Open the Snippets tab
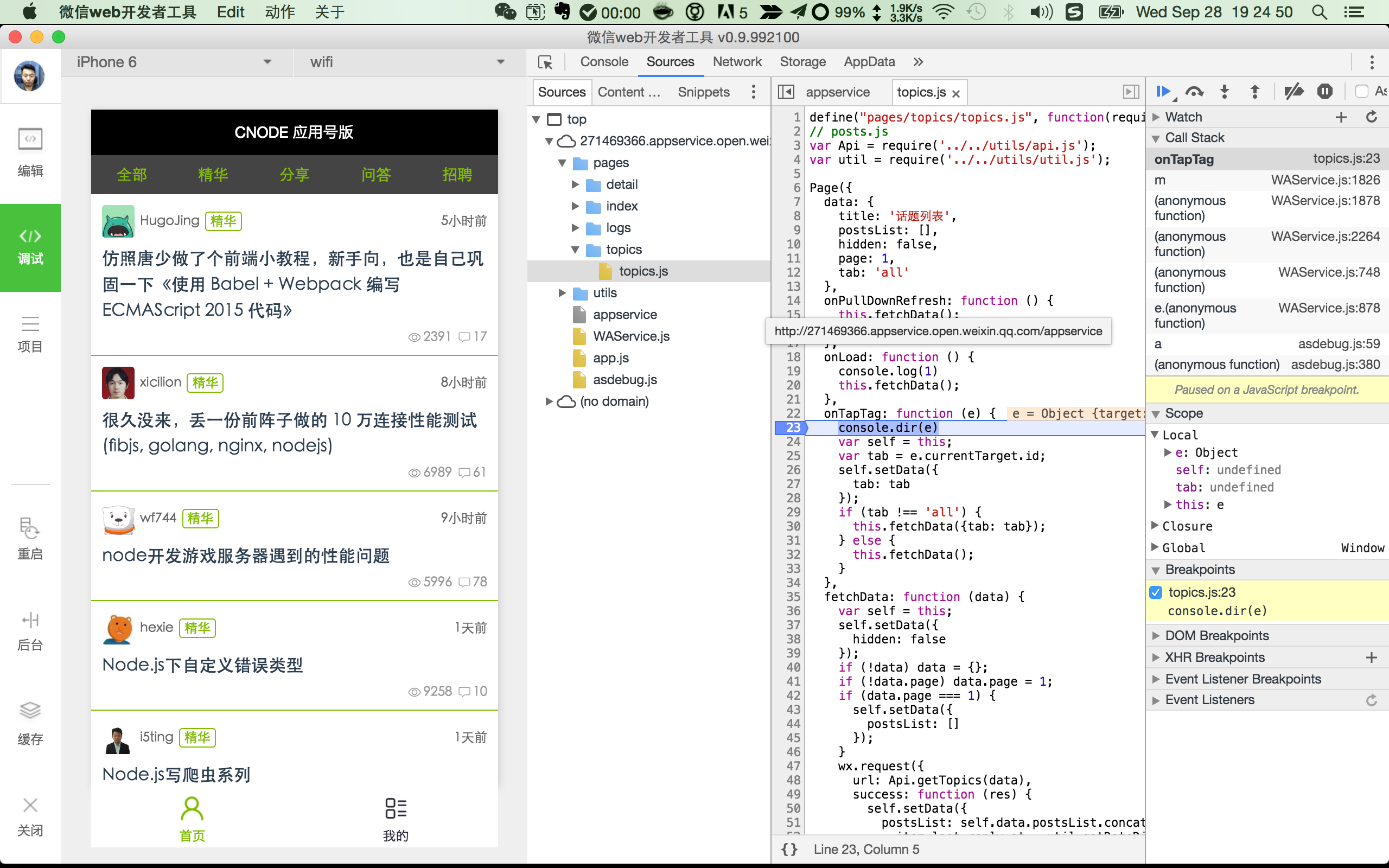Image resolution: width=1389 pixels, height=868 pixels. coord(703,92)
